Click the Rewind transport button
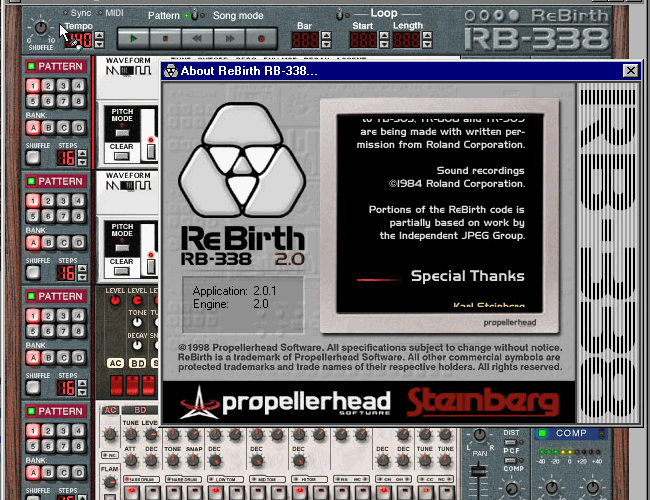Image resolution: width=650 pixels, height=500 pixels. coord(197,39)
